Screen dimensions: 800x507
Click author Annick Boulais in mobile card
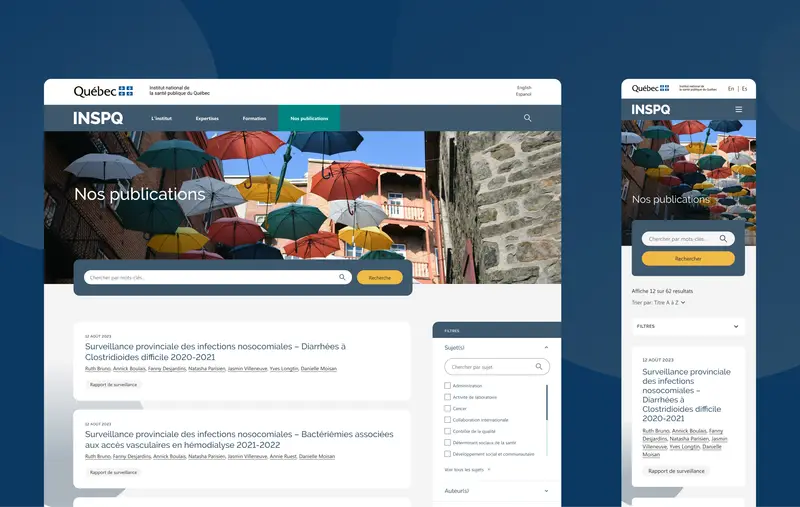pos(689,431)
